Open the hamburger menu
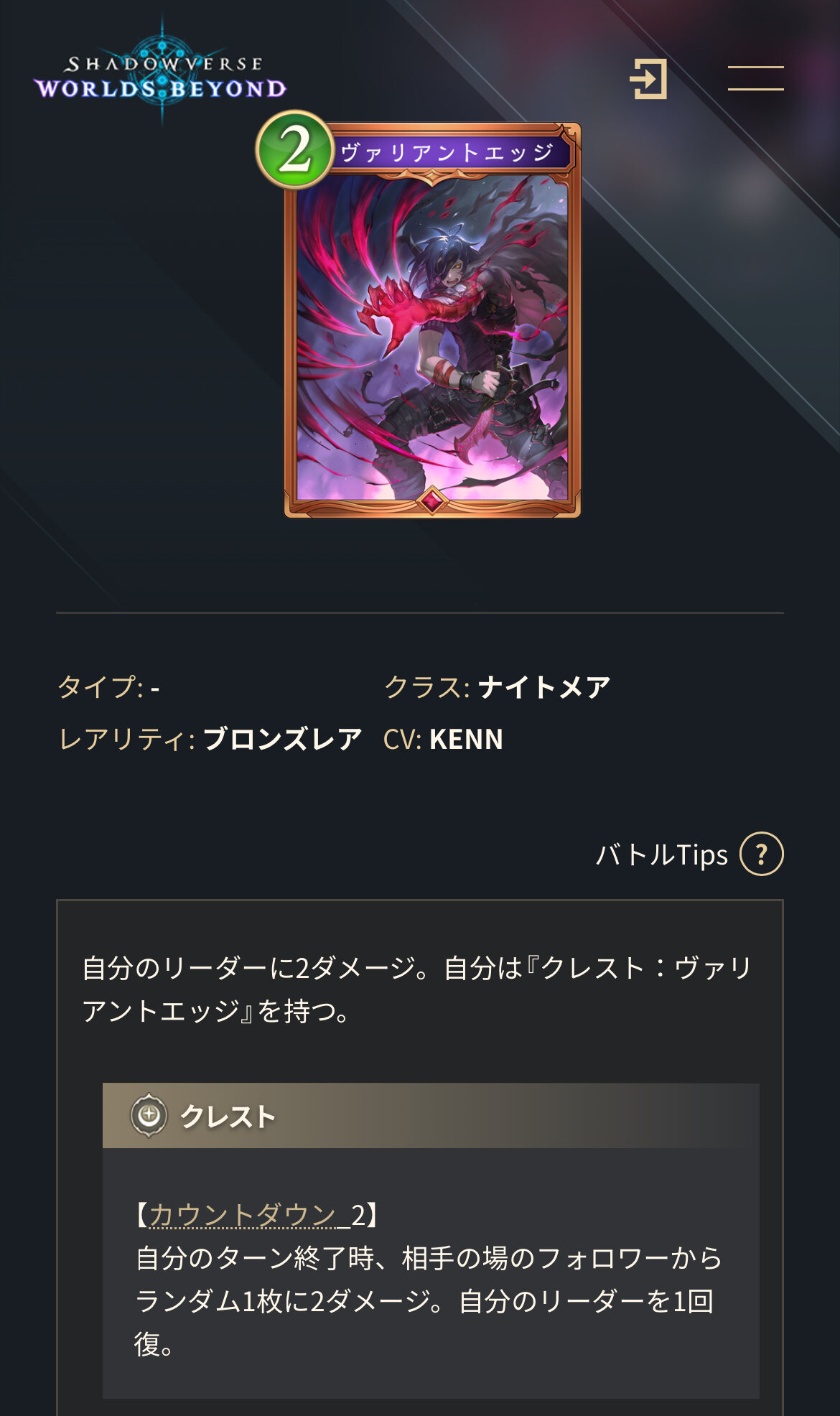840x1416 pixels. (x=755, y=78)
